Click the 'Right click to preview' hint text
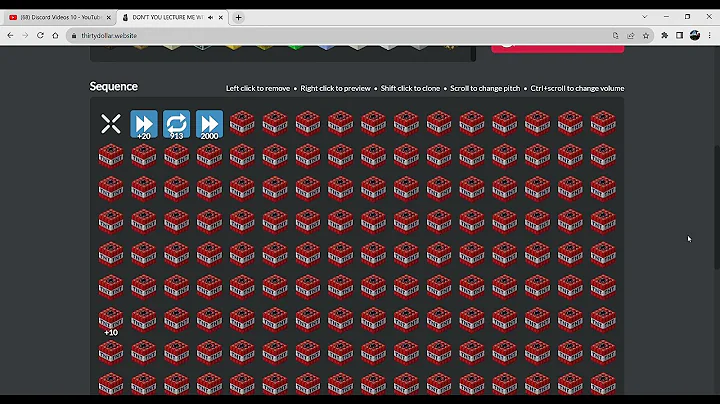 pyautogui.click(x=335, y=88)
